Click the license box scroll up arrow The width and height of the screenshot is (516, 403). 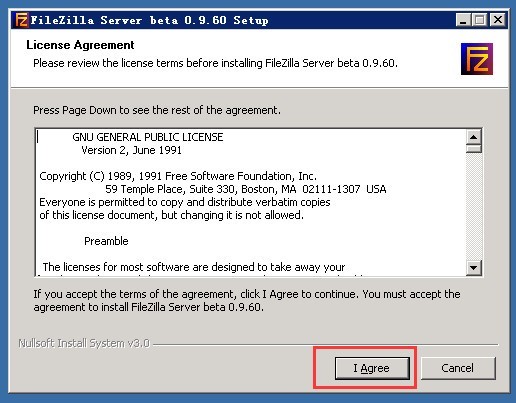(x=474, y=137)
